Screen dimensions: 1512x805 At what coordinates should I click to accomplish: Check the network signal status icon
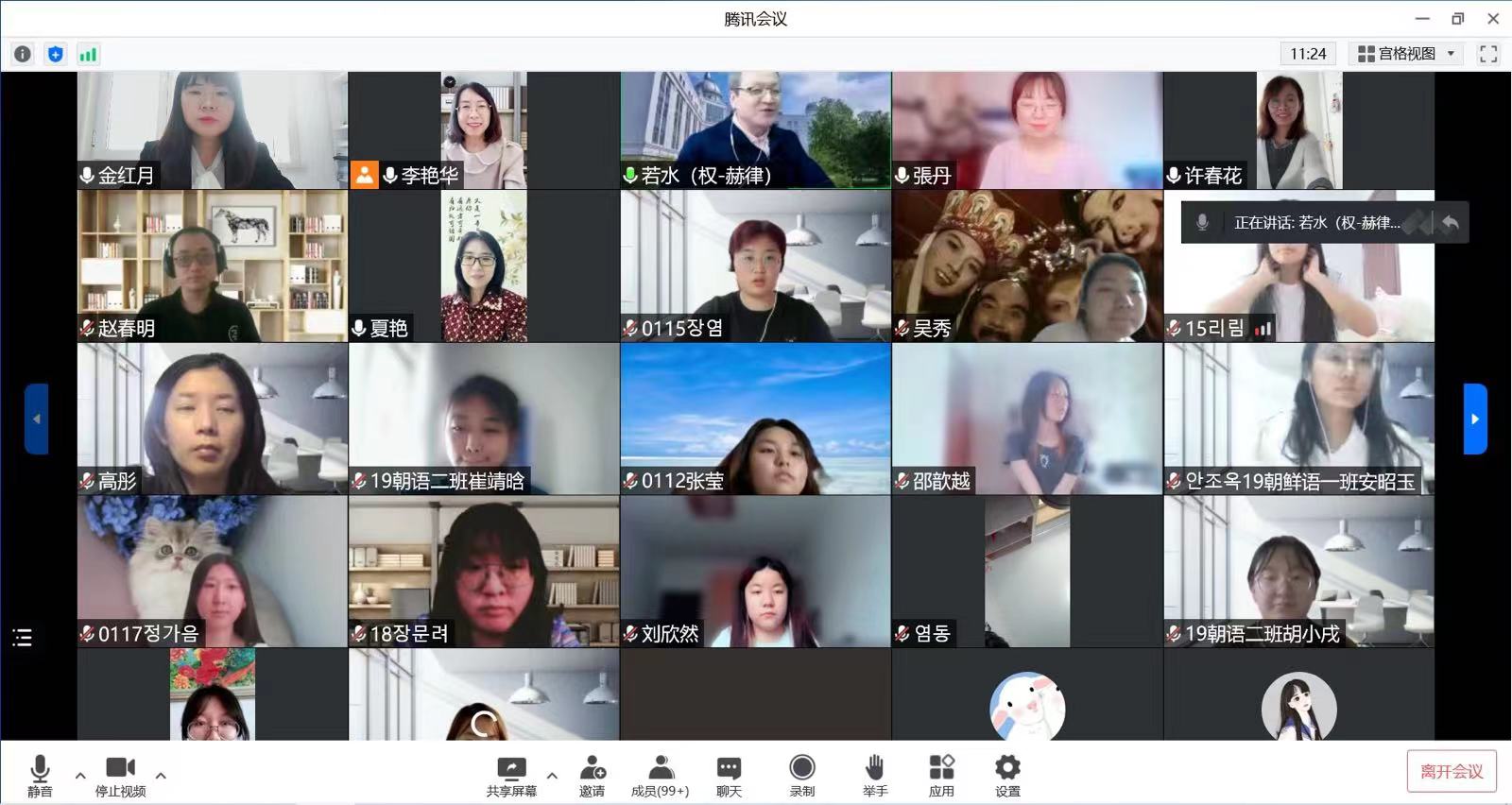pyautogui.click(x=88, y=54)
